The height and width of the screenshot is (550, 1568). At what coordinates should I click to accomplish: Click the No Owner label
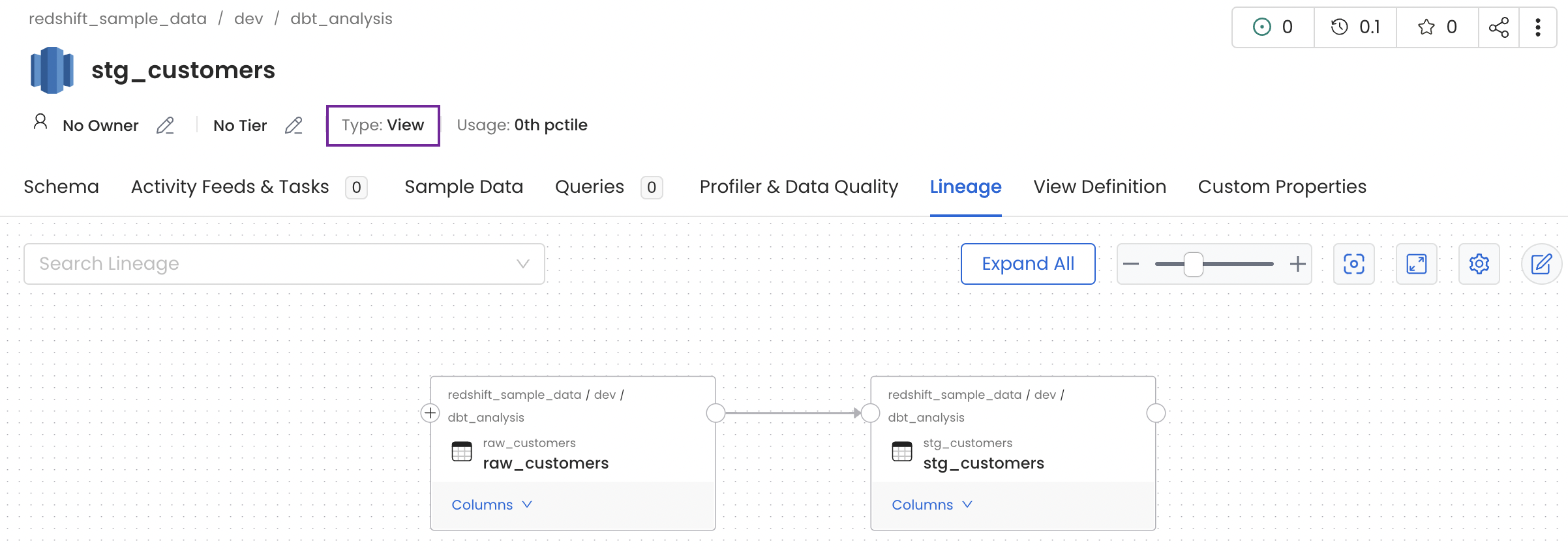[x=100, y=126]
